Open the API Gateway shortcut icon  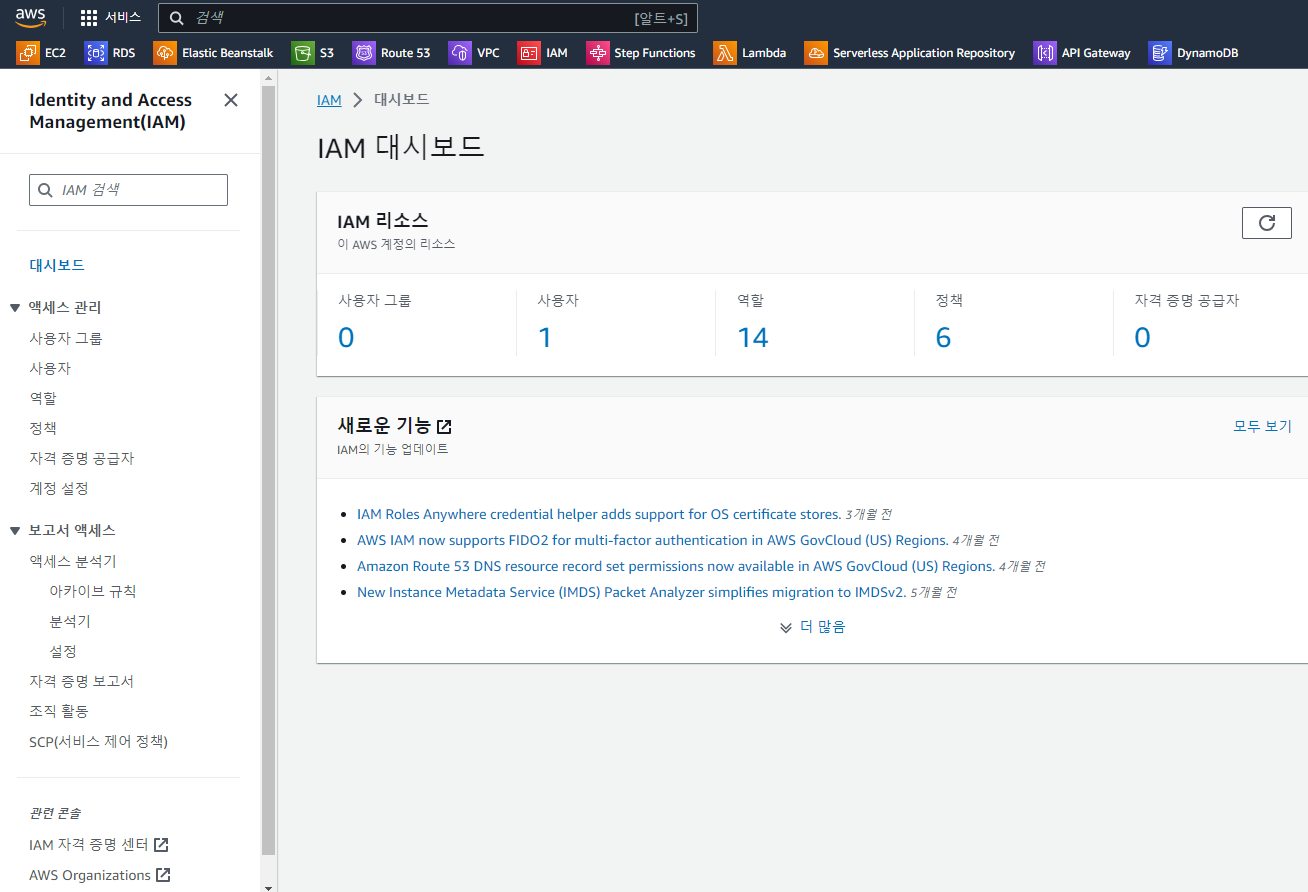coord(1045,53)
